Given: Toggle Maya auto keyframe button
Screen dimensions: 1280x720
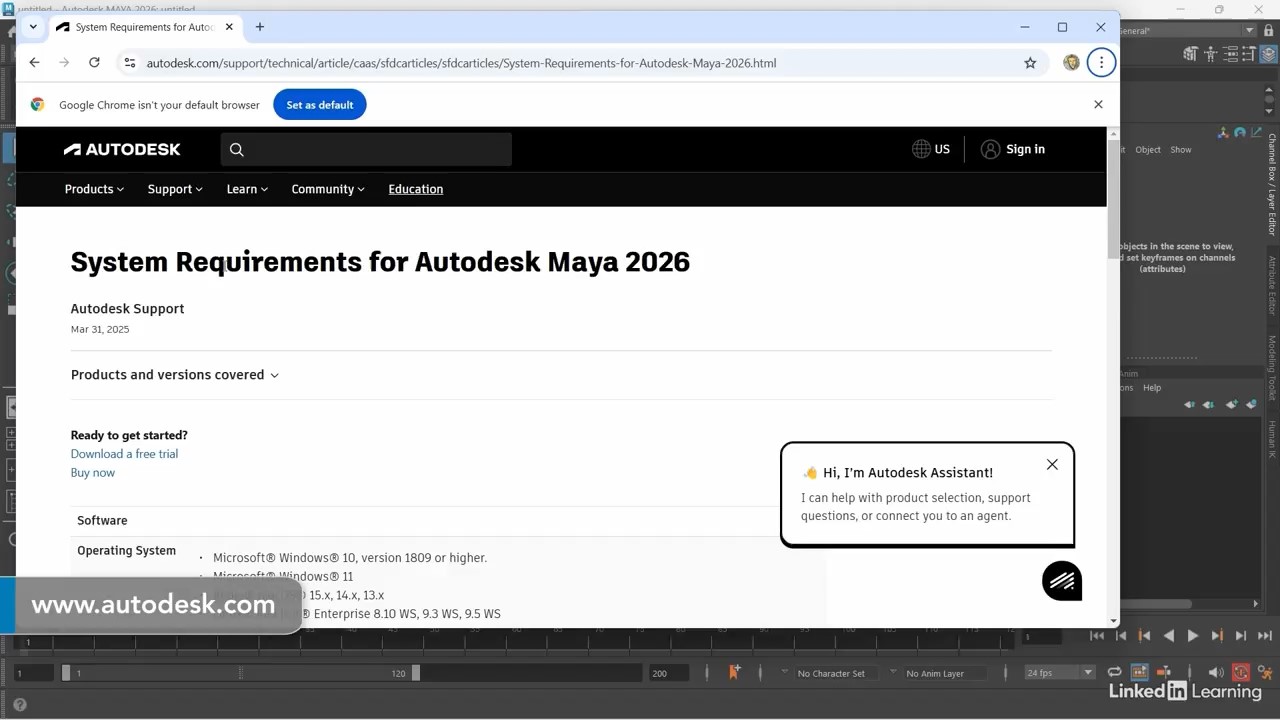Looking at the screenshot, I should [x=1241, y=673].
